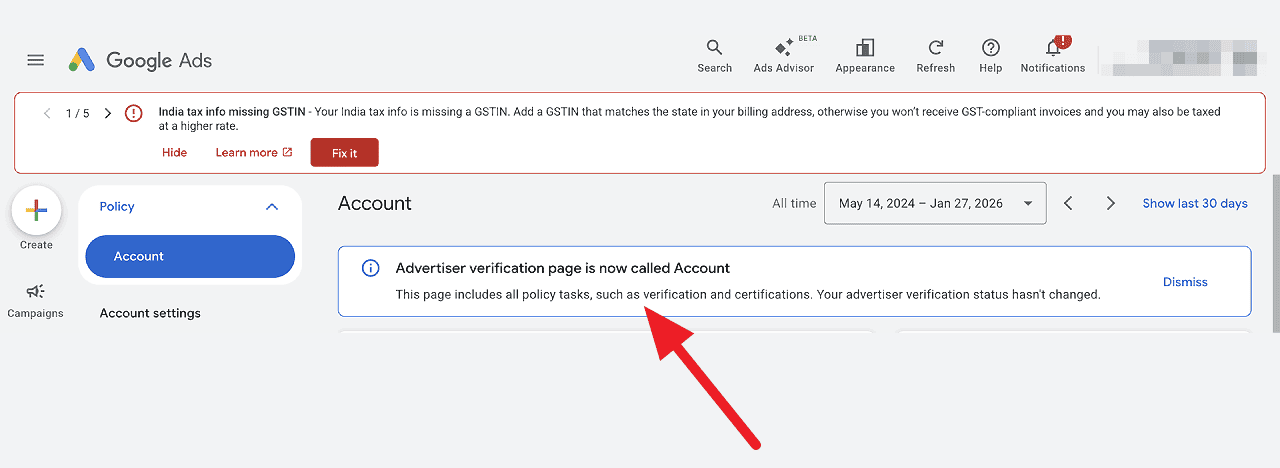View Notifications bell alerts
This screenshot has width=1280, height=468.
[x=1052, y=56]
